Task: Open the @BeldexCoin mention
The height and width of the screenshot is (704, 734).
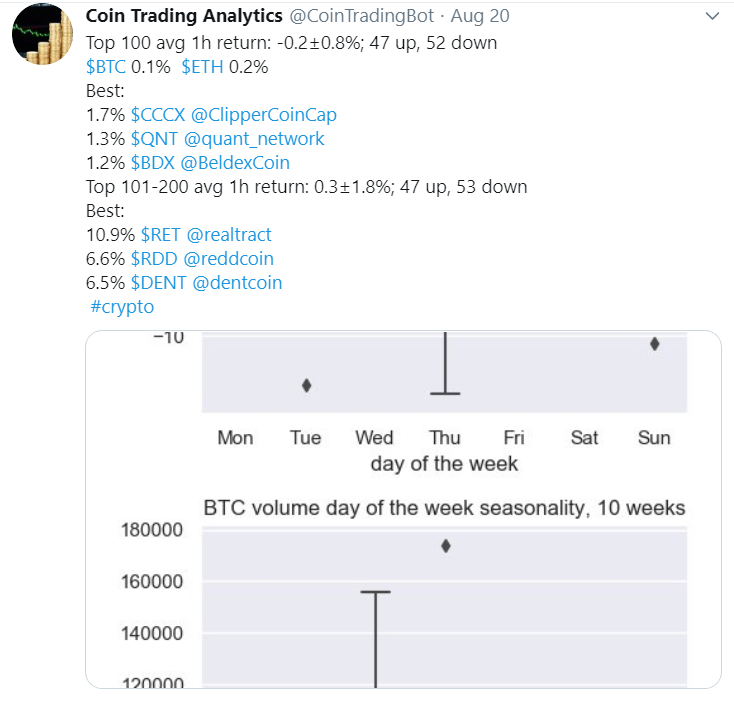Action: click(242, 163)
